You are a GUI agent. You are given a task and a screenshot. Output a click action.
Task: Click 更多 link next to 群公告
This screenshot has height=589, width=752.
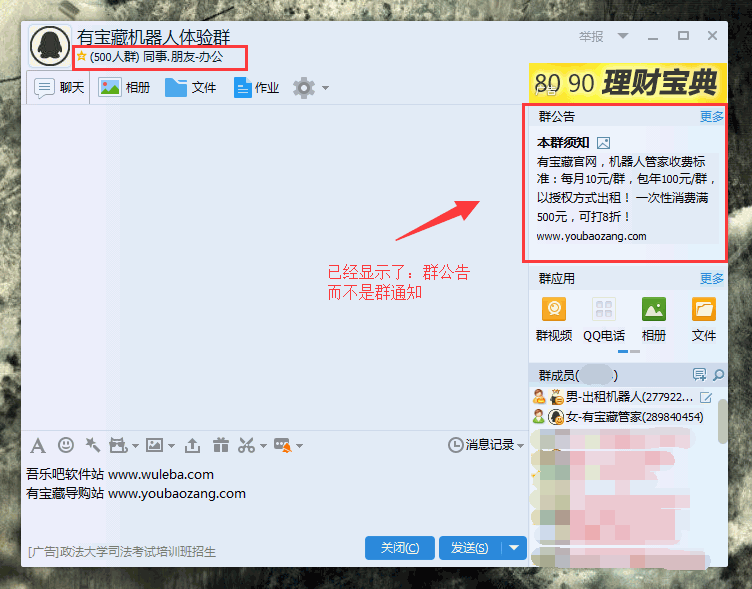(x=712, y=116)
